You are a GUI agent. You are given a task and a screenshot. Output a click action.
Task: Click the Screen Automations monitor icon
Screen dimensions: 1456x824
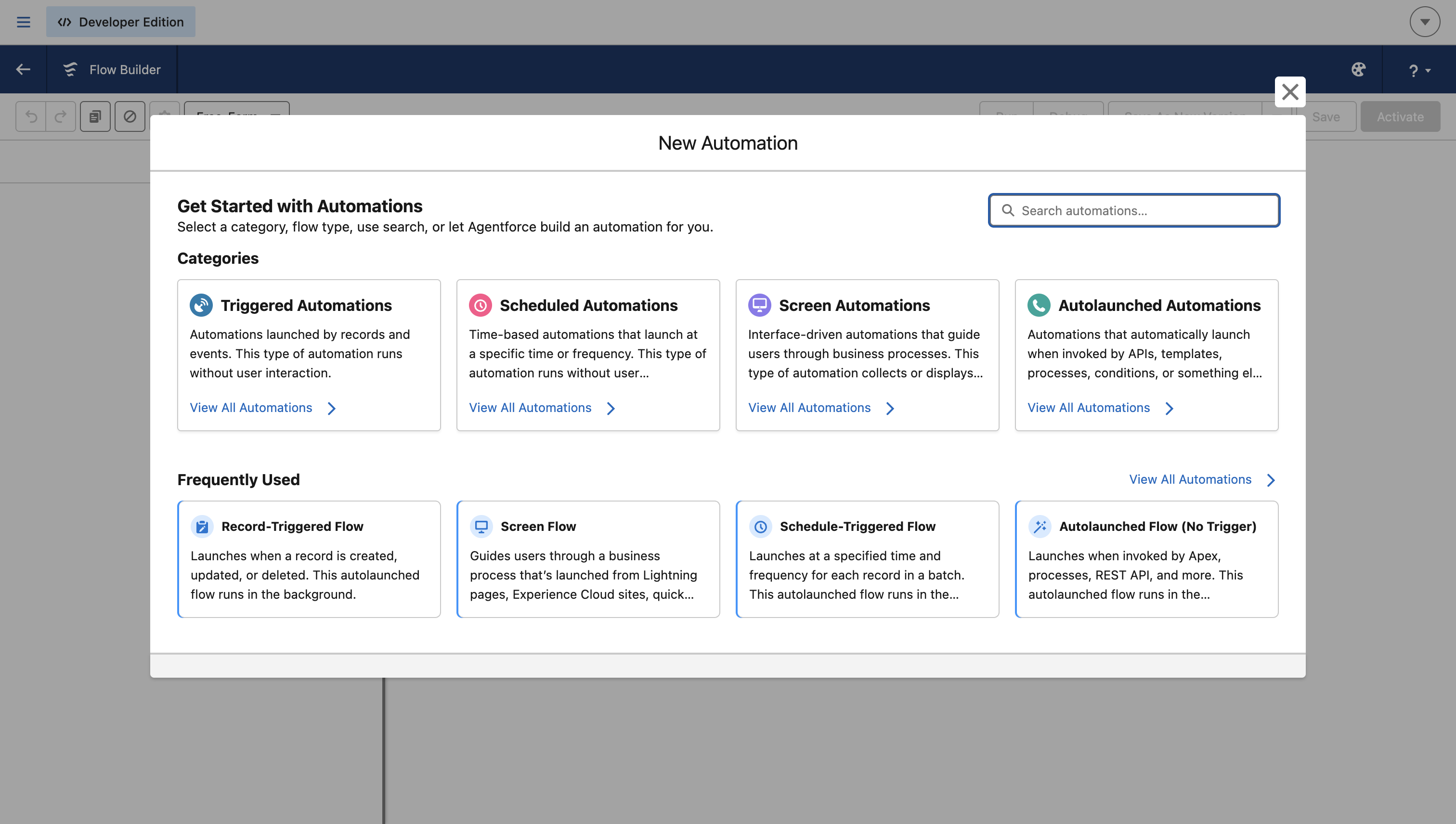coord(760,305)
